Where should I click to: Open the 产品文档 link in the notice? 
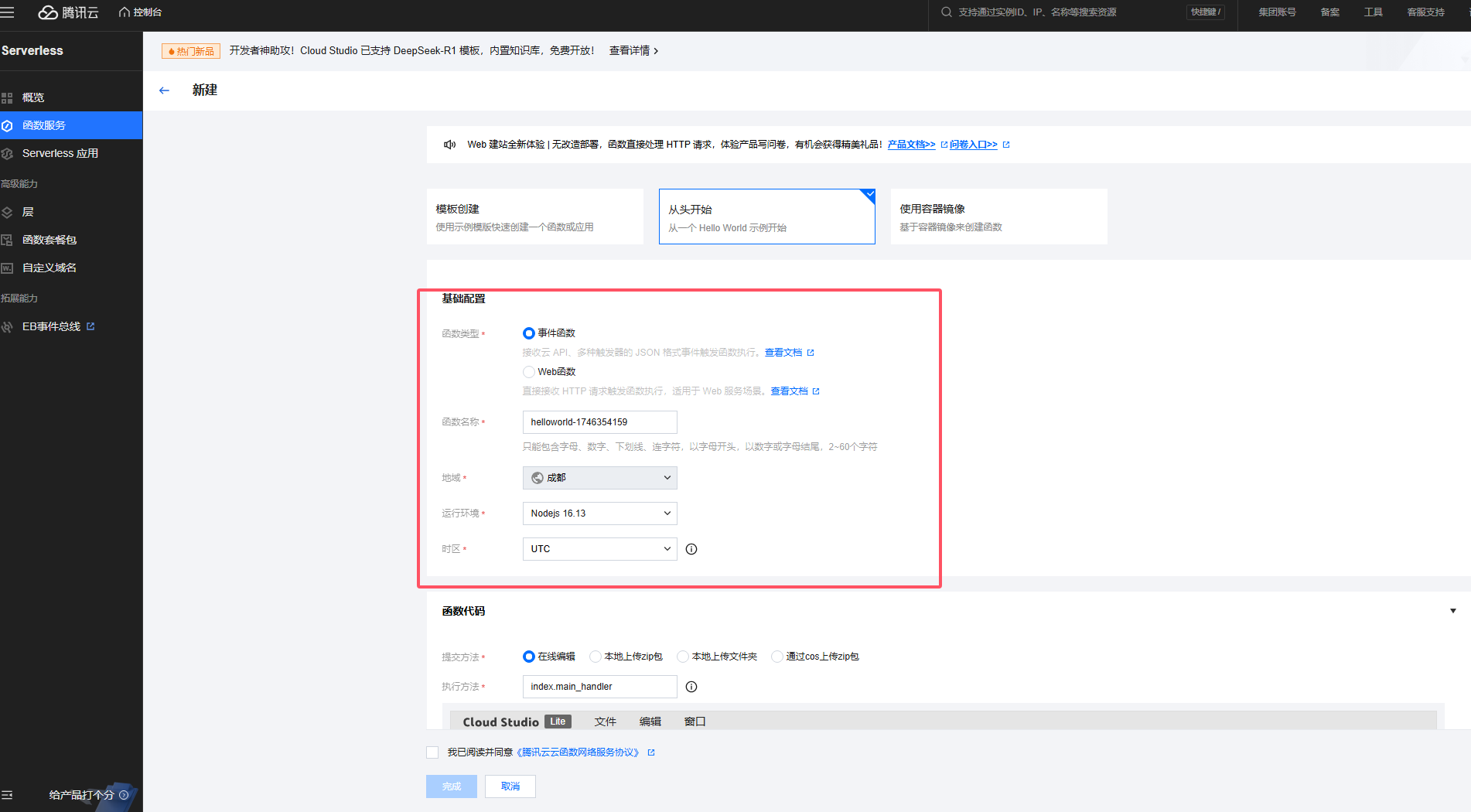point(911,145)
